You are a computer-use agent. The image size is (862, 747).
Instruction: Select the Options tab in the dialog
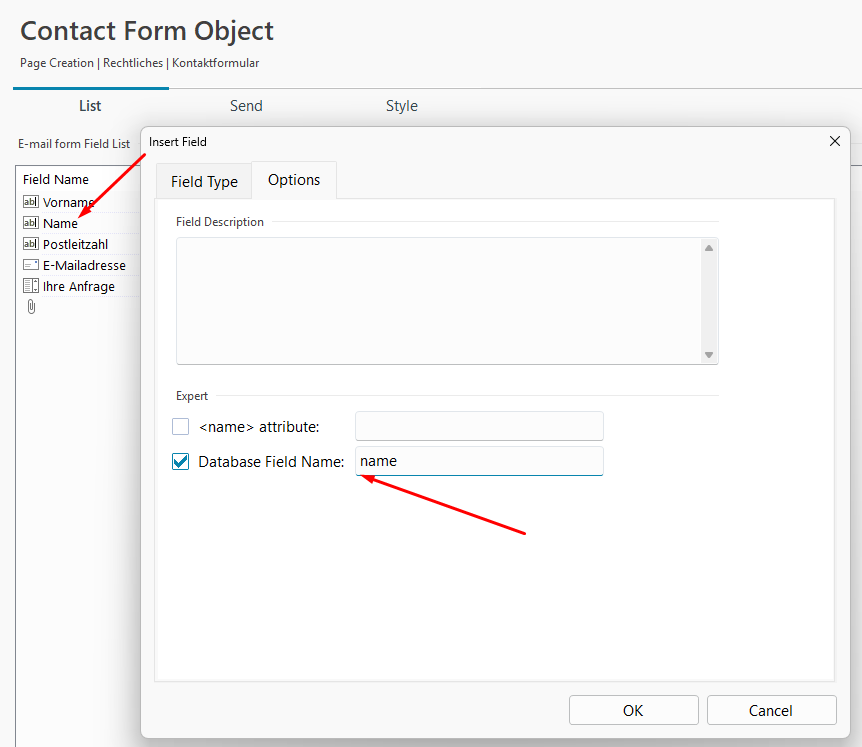point(294,180)
